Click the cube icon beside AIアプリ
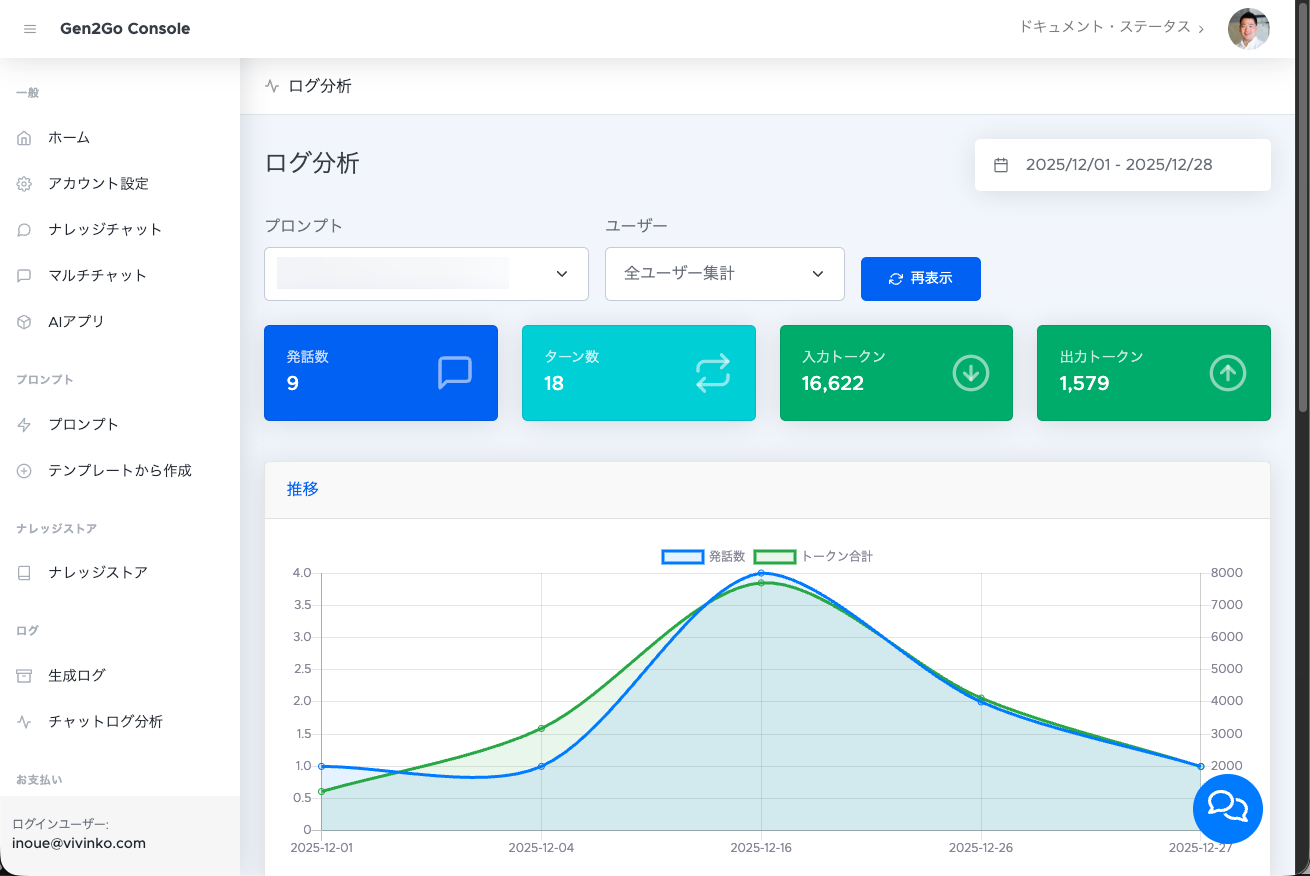Image resolution: width=1310 pixels, height=876 pixels. coord(25,322)
